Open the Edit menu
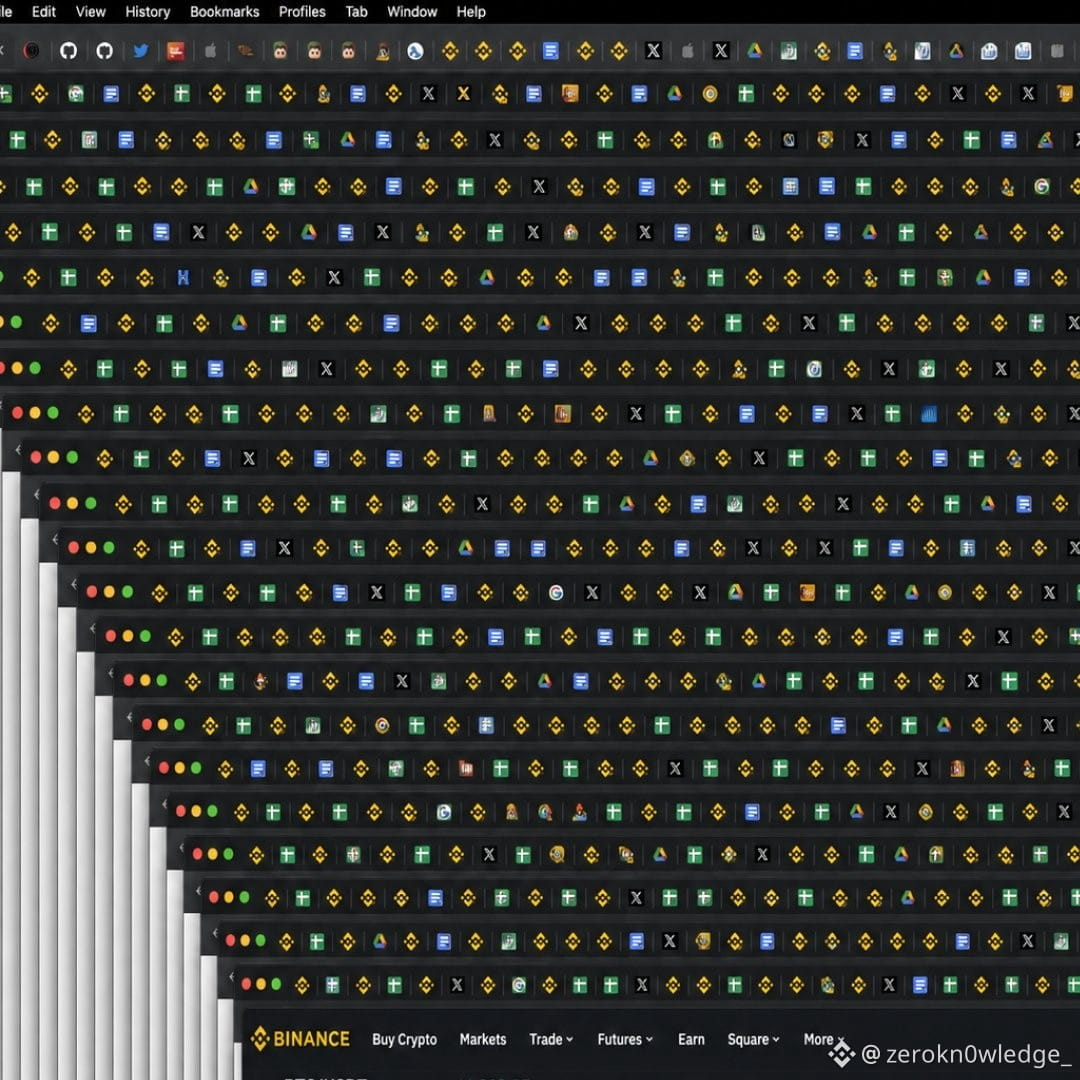 (x=43, y=12)
